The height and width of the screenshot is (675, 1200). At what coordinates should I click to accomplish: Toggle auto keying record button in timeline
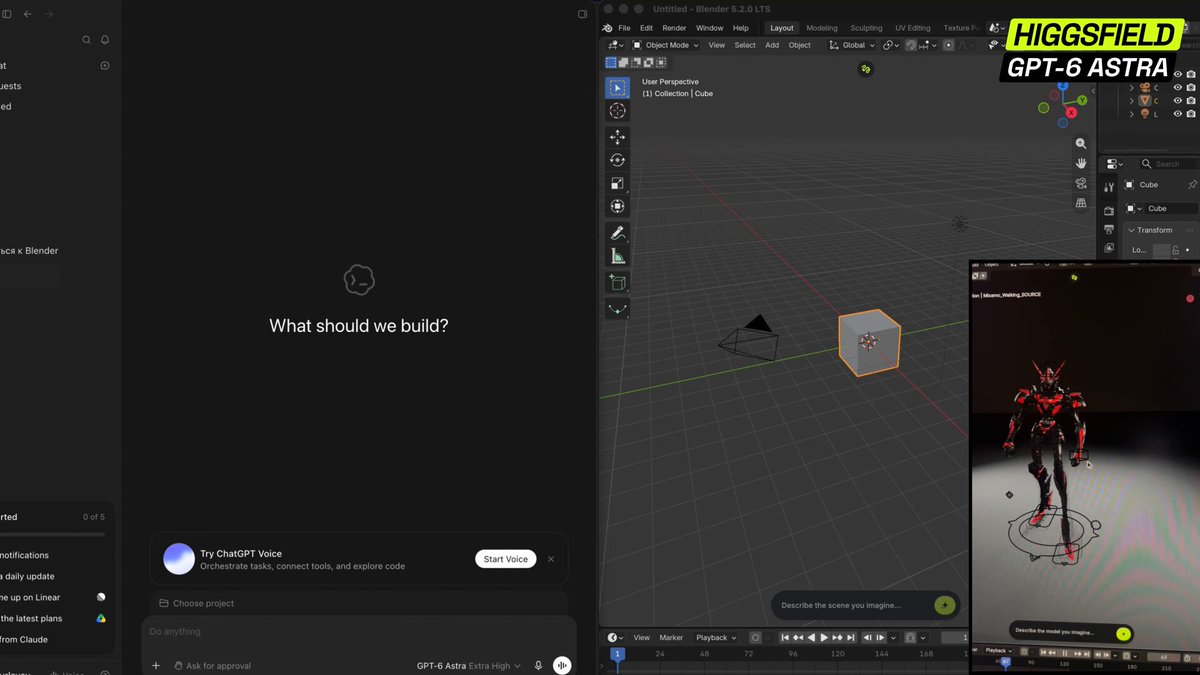point(756,638)
